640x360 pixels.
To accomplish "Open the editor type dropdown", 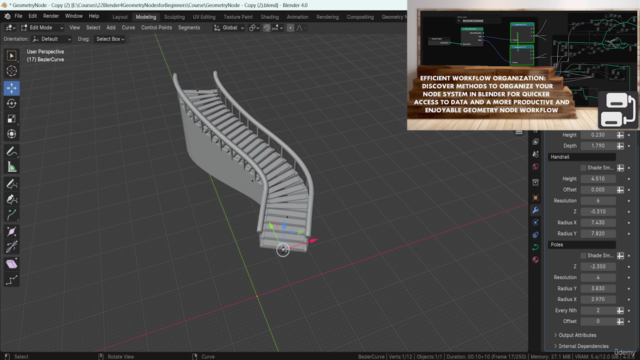I will [x=10, y=28].
